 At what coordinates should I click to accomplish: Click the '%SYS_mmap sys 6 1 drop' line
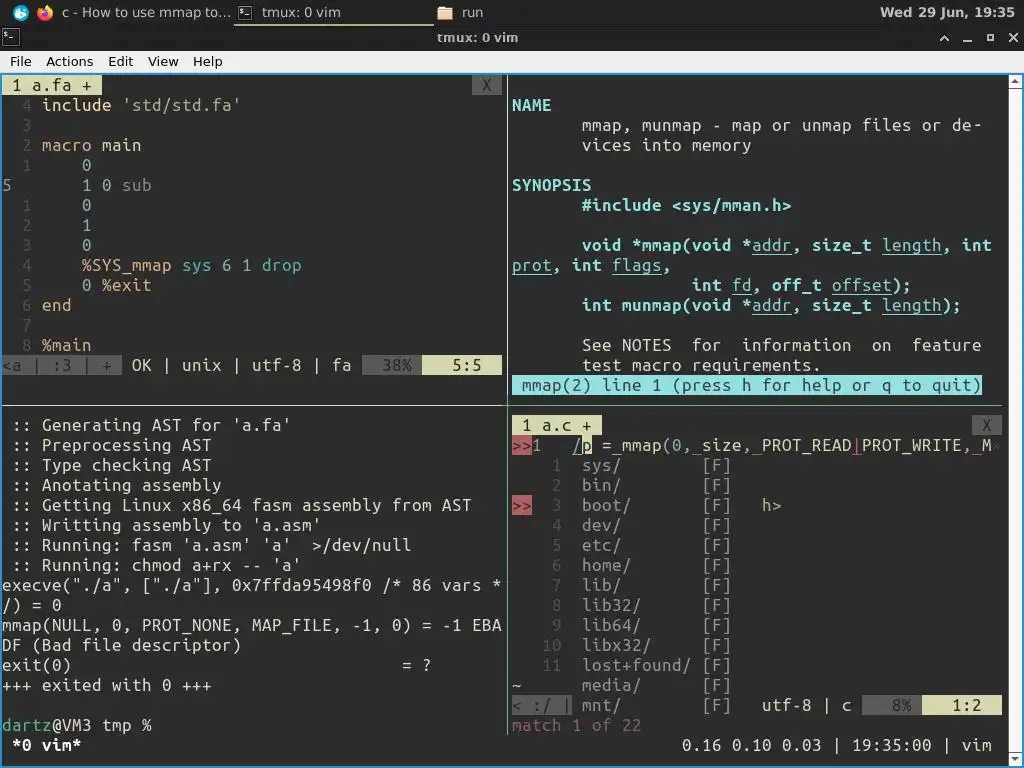coord(191,265)
